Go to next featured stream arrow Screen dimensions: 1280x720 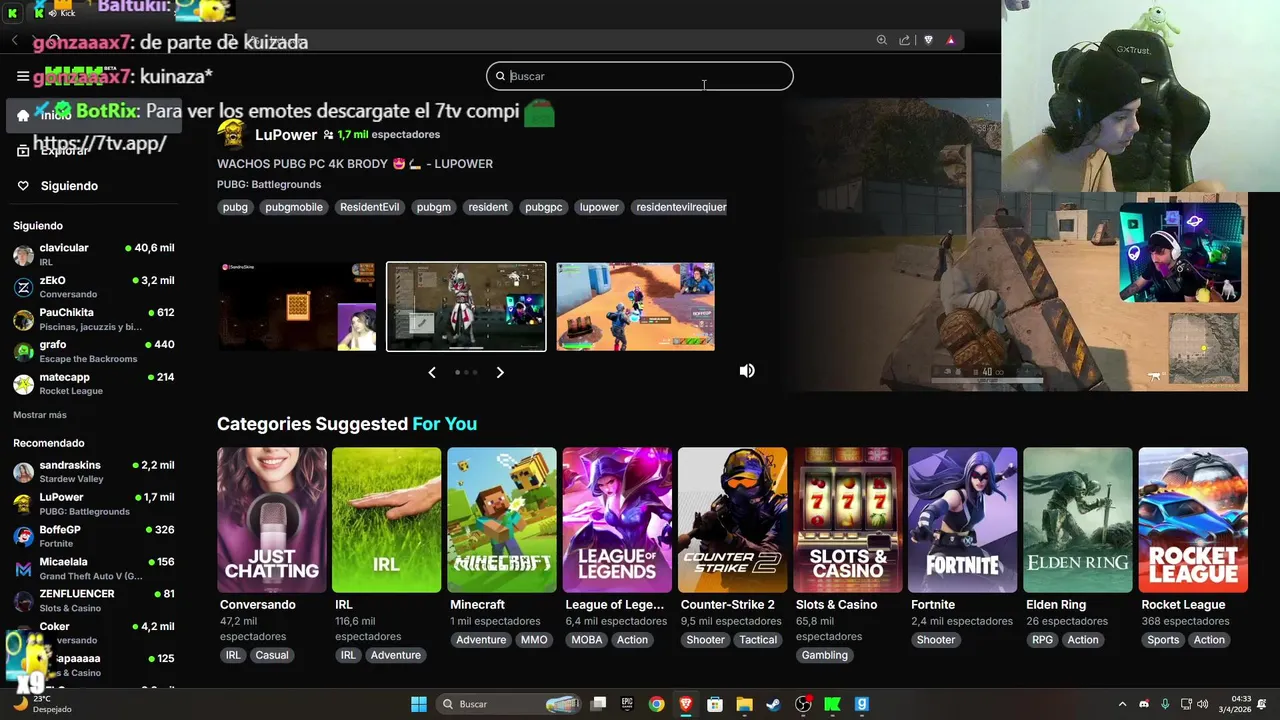pos(500,372)
